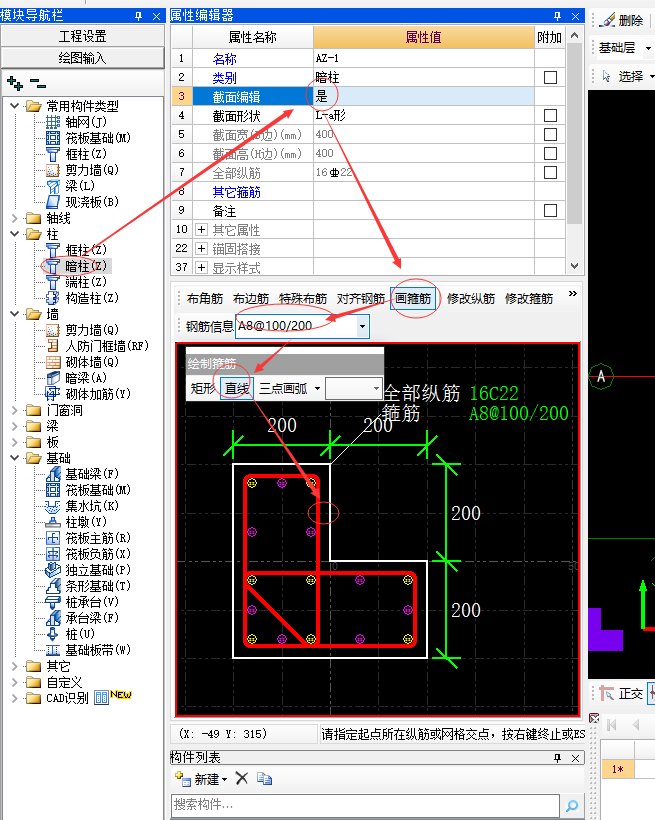The height and width of the screenshot is (820, 655).
Task: Toggle 附加 checkbox for 截面宽(B边) row
Action: click(550, 134)
